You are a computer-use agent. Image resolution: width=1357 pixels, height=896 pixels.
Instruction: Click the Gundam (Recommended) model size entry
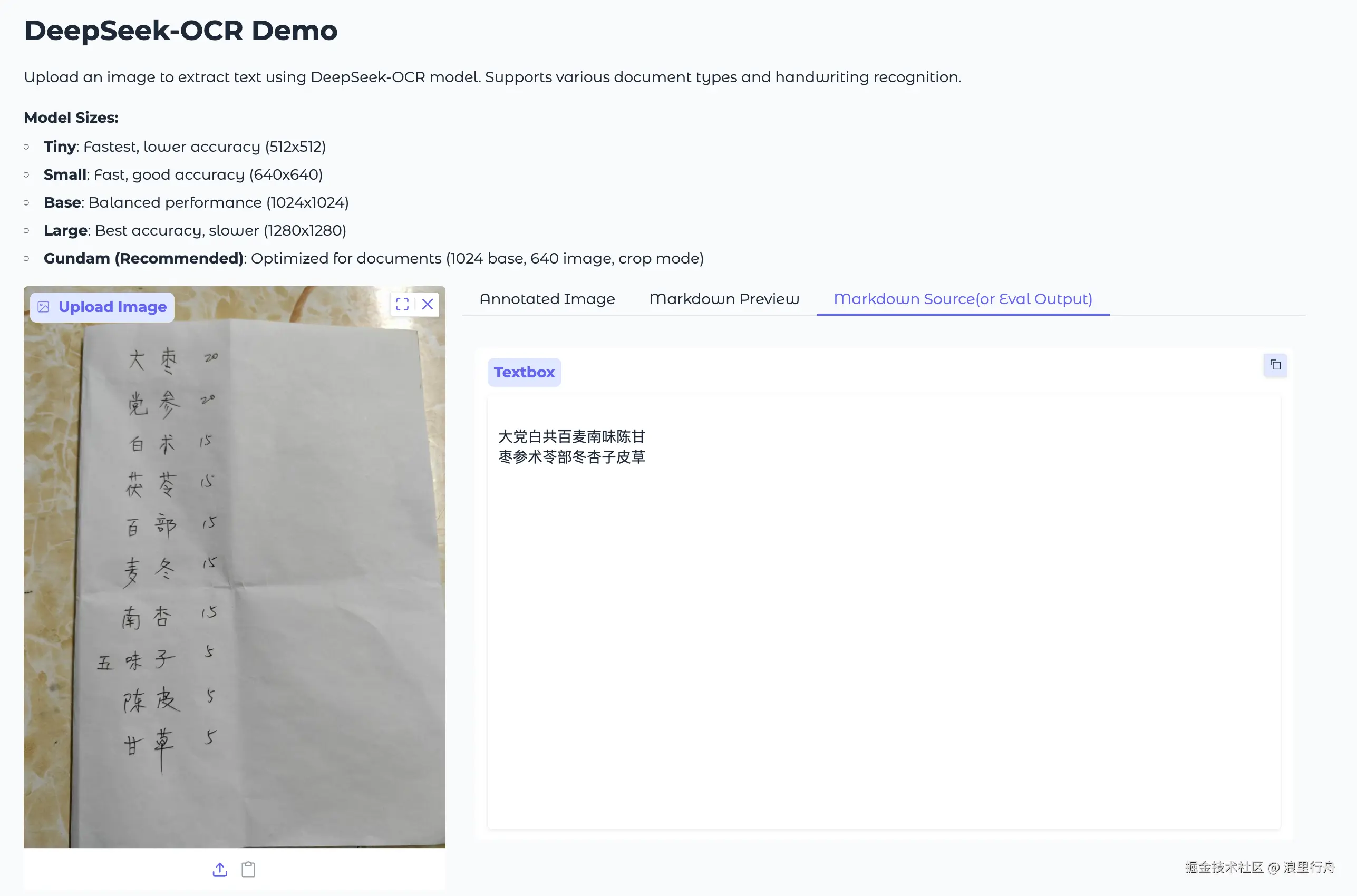point(143,258)
